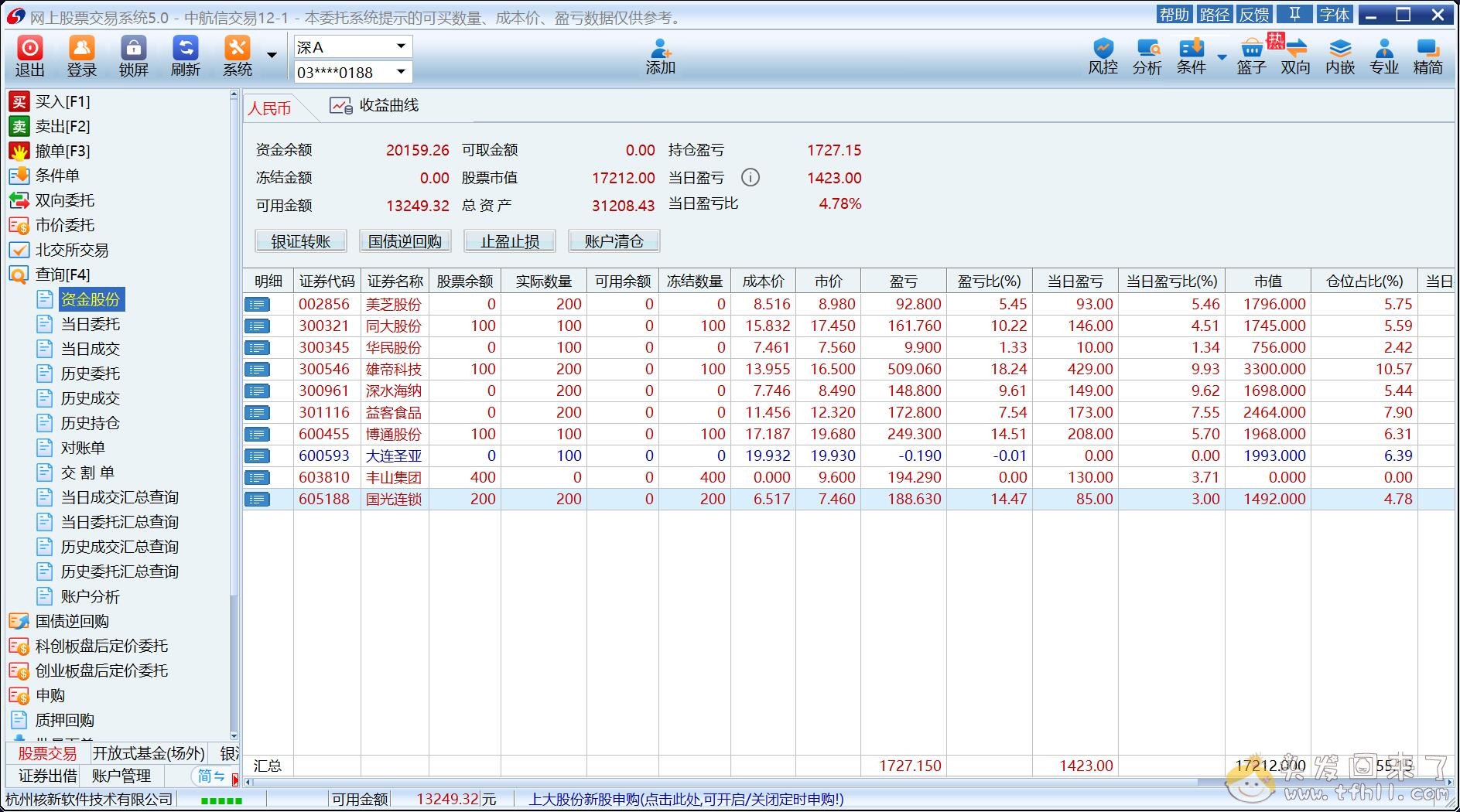1460x812 pixels.
Task: Click the 添加 add account icon
Action: [x=661, y=56]
